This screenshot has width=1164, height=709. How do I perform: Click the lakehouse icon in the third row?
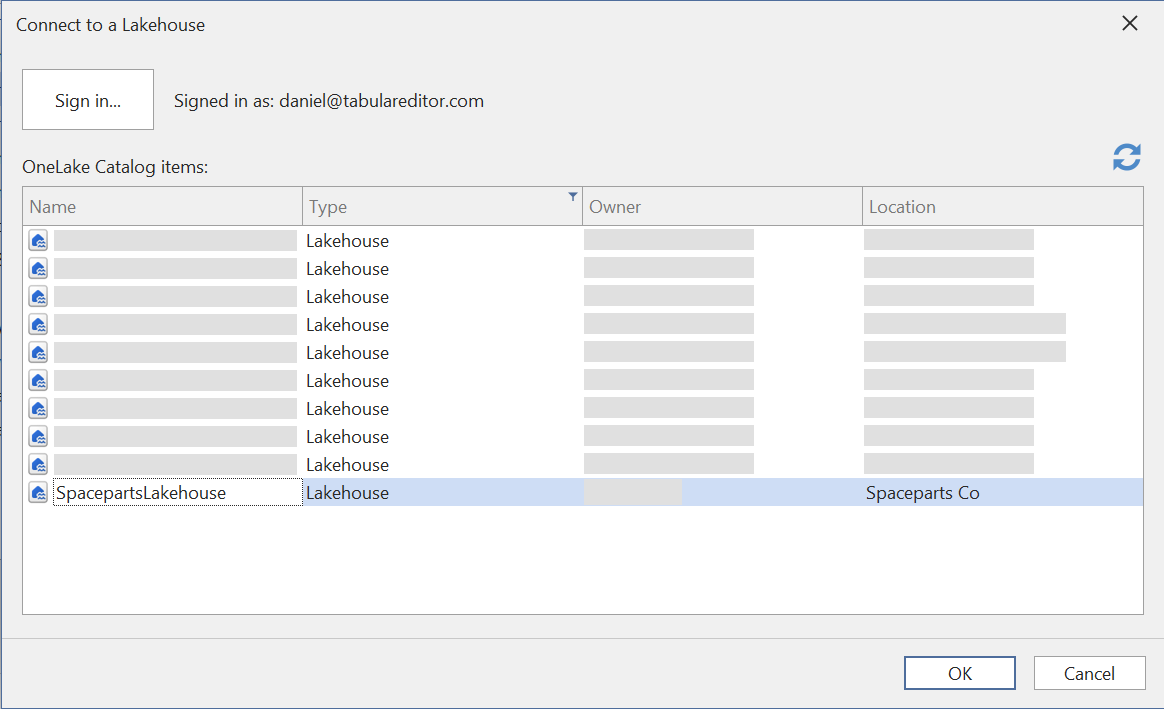(37, 296)
